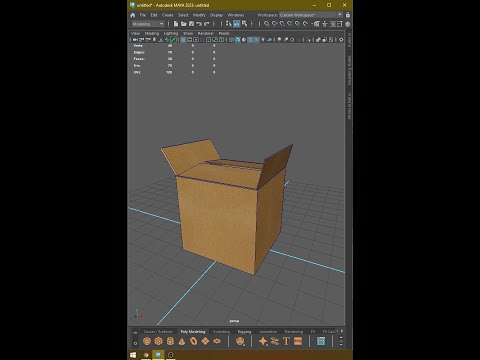Create a polygon cube from shelf
Viewport: 480px width, 360px height.
click(x=158, y=341)
